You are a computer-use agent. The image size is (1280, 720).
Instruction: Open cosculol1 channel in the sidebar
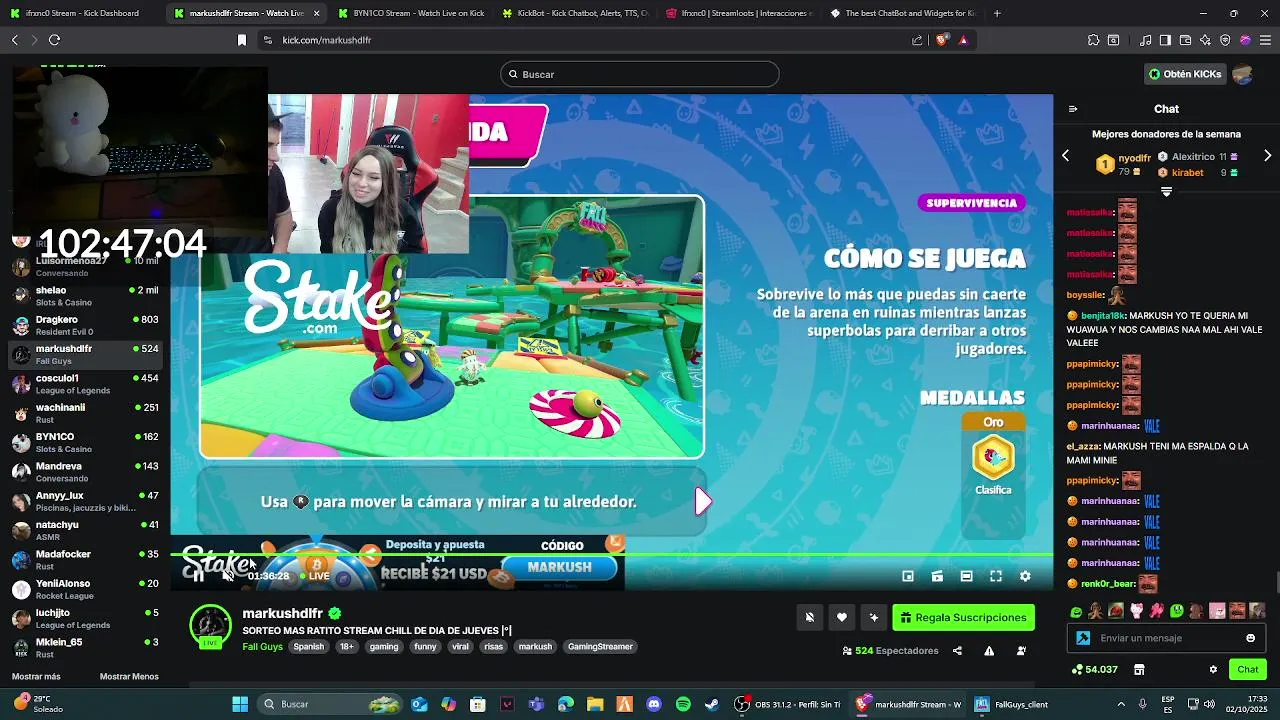click(85, 384)
